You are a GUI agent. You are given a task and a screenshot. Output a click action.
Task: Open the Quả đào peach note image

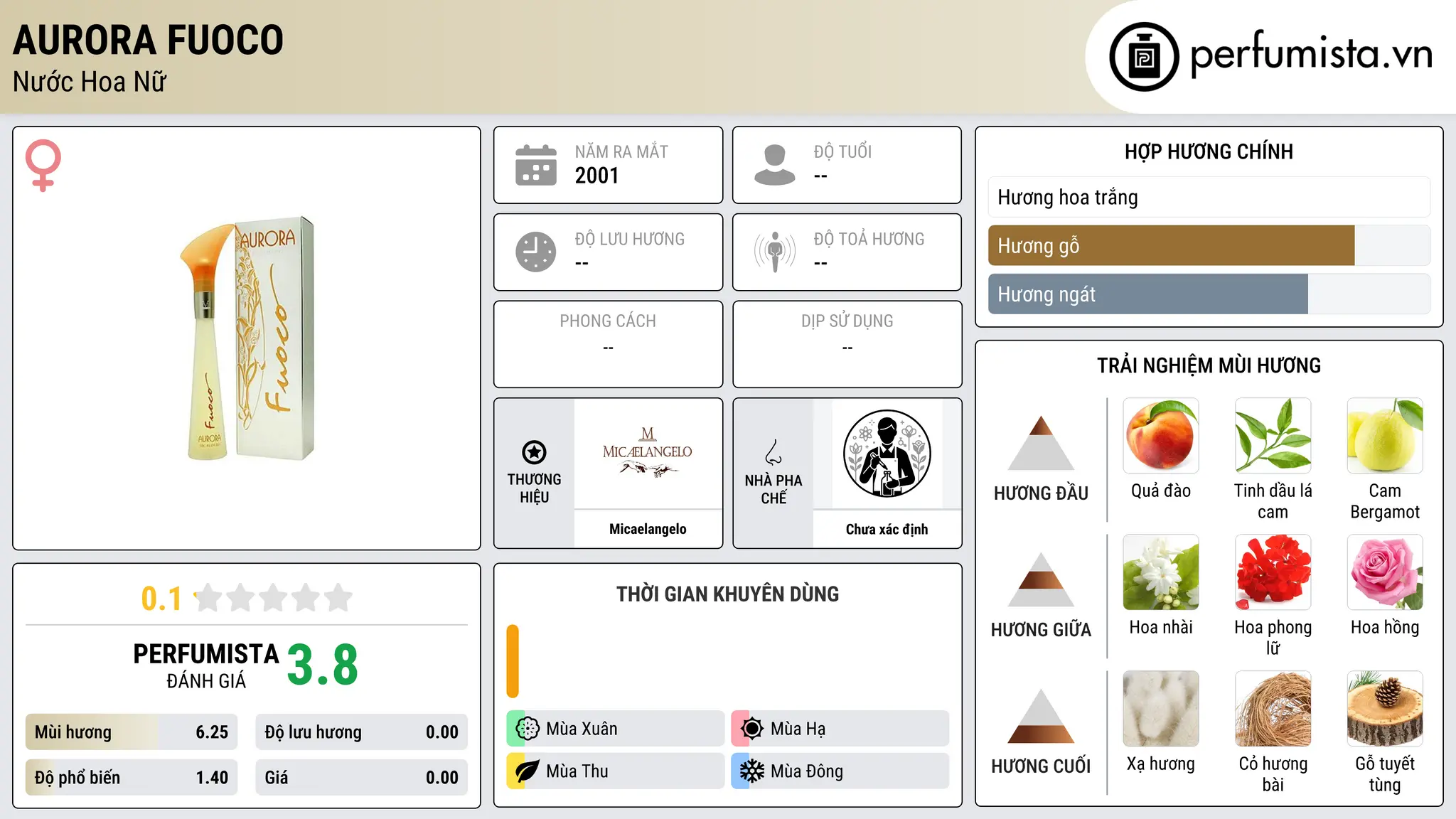click(x=1161, y=436)
